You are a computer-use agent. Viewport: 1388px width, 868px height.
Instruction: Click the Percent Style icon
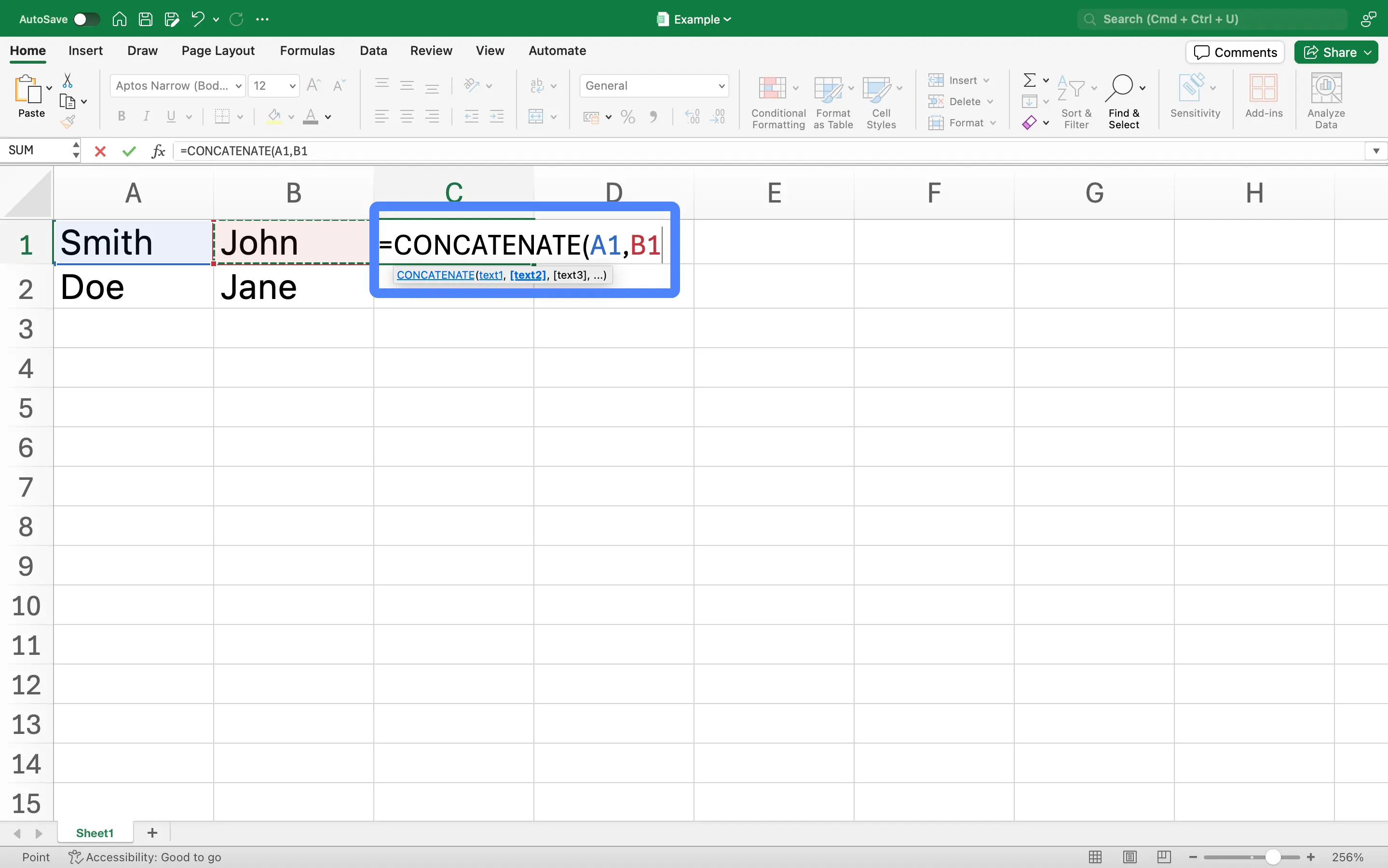(x=628, y=117)
